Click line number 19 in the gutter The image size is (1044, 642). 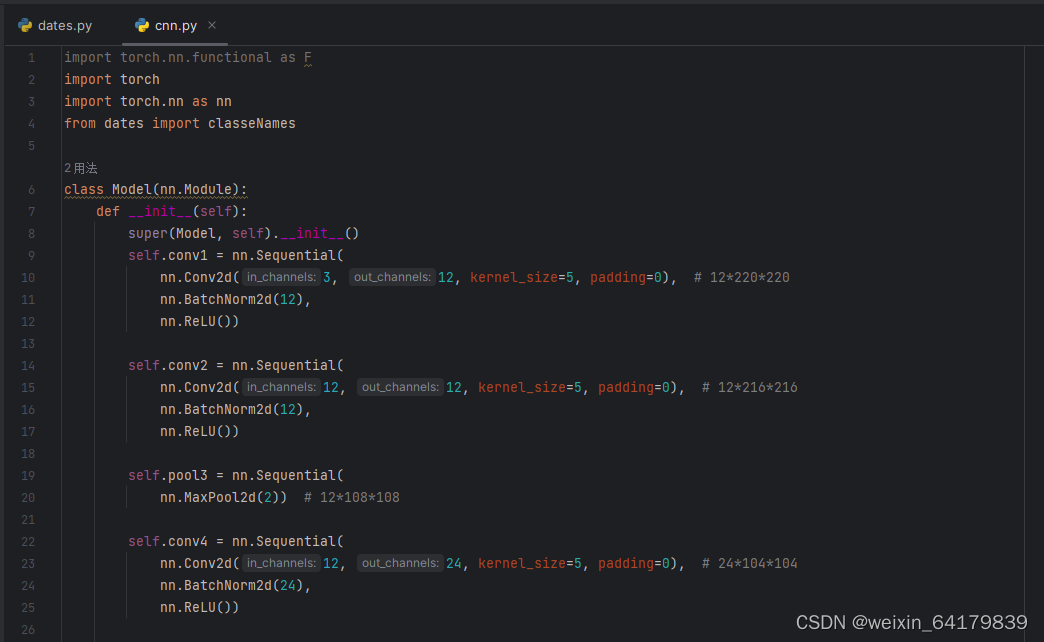coord(28,476)
